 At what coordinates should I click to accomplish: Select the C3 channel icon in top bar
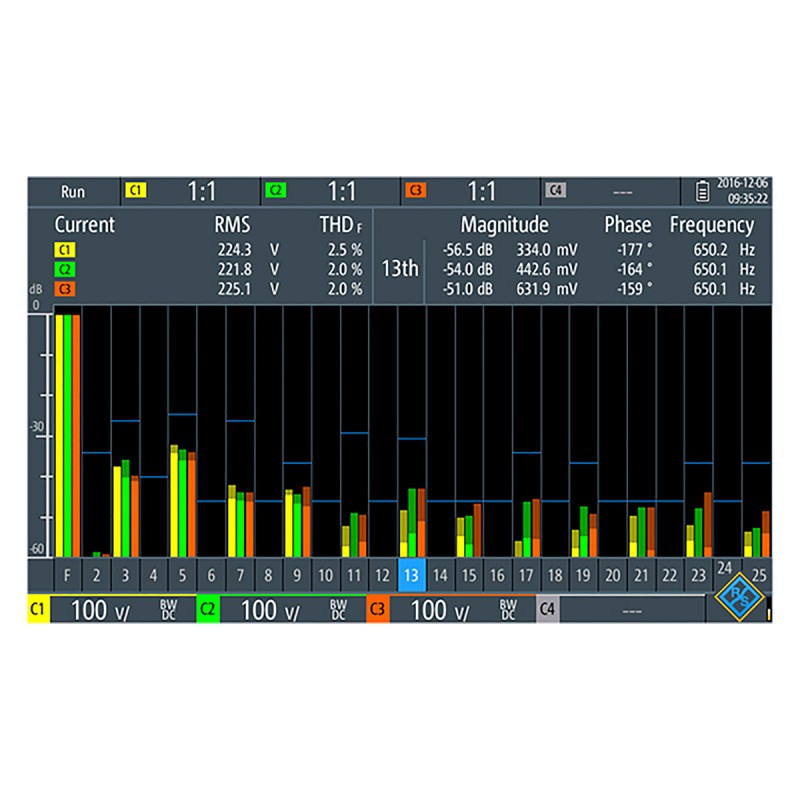tap(415, 190)
